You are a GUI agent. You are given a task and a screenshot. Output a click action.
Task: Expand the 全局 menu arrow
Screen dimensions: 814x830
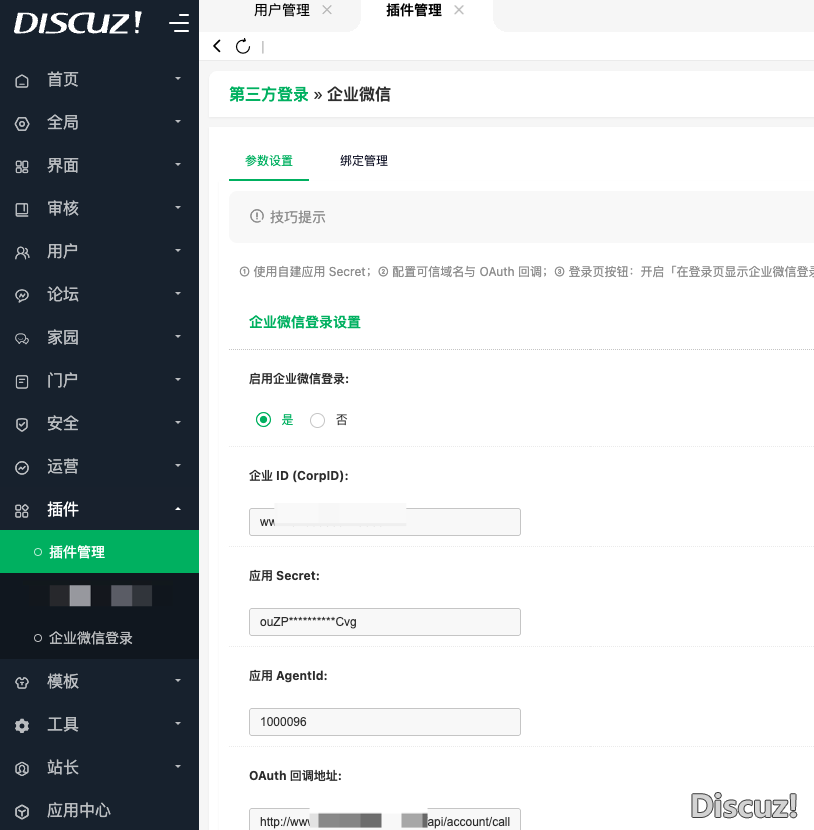(178, 121)
